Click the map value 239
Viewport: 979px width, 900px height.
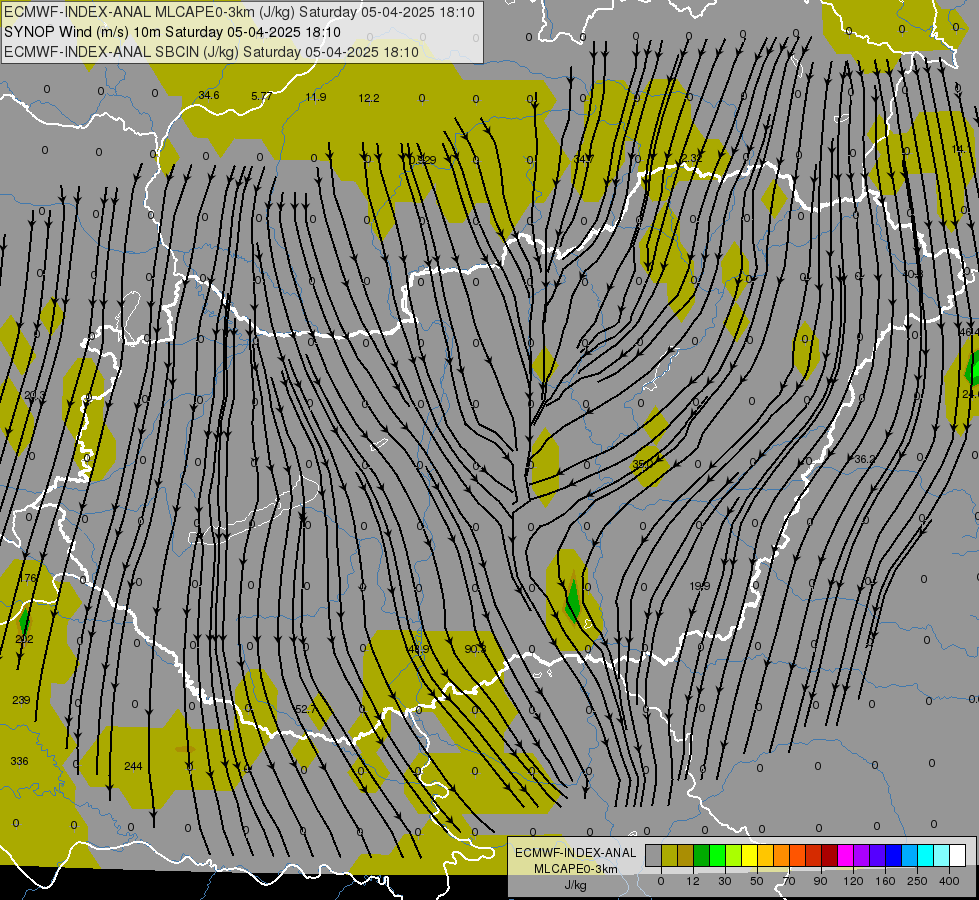coord(21,700)
